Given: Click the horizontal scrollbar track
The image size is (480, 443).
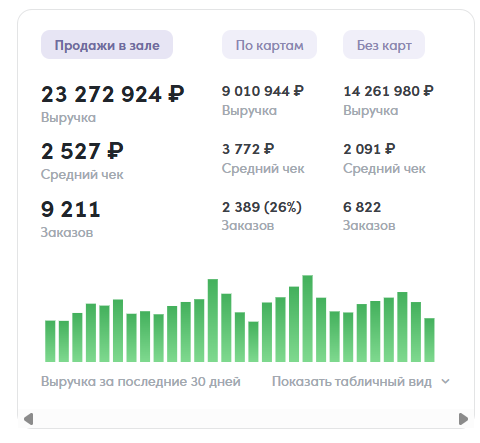Looking at the screenshot, I should coord(246,419).
